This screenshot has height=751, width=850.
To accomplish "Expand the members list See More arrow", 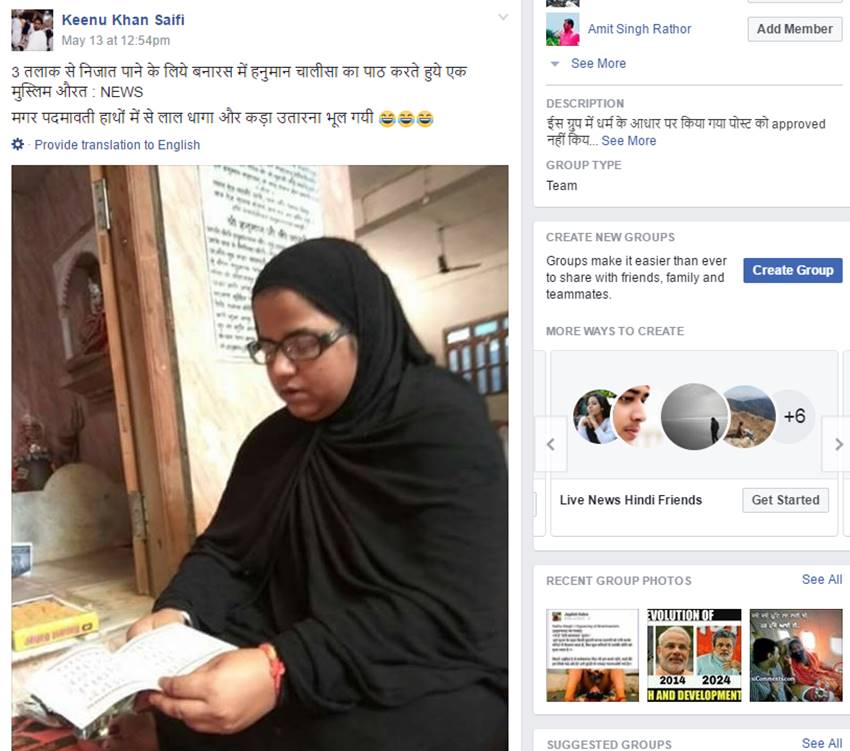I will tap(555, 64).
